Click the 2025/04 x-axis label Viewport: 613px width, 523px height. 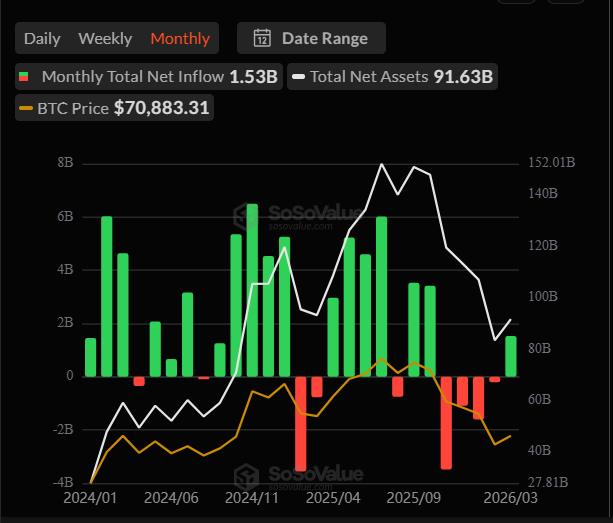[333, 498]
